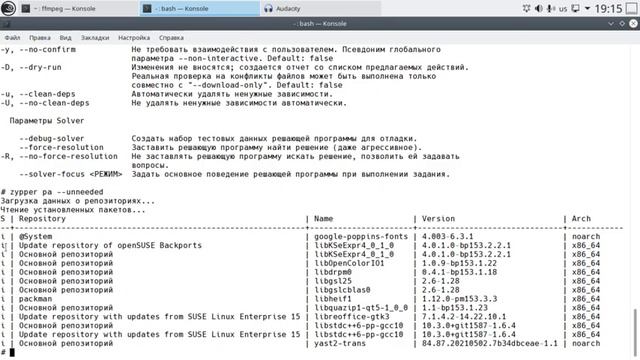Click the ffmpeg Konsole terminal icon
This screenshot has height=360, width=640.
coord(26,9)
